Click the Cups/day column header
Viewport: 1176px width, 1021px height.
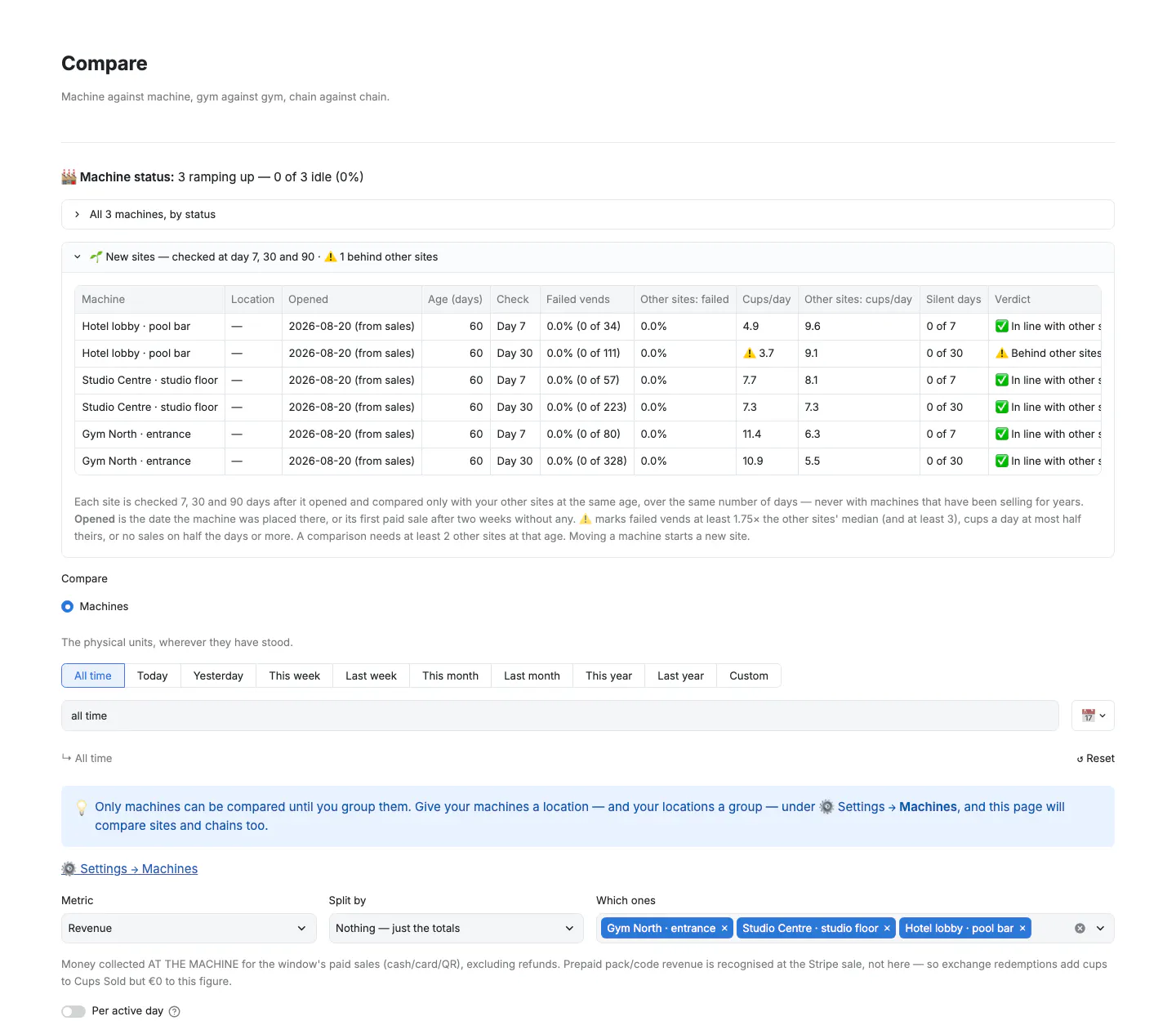point(767,300)
